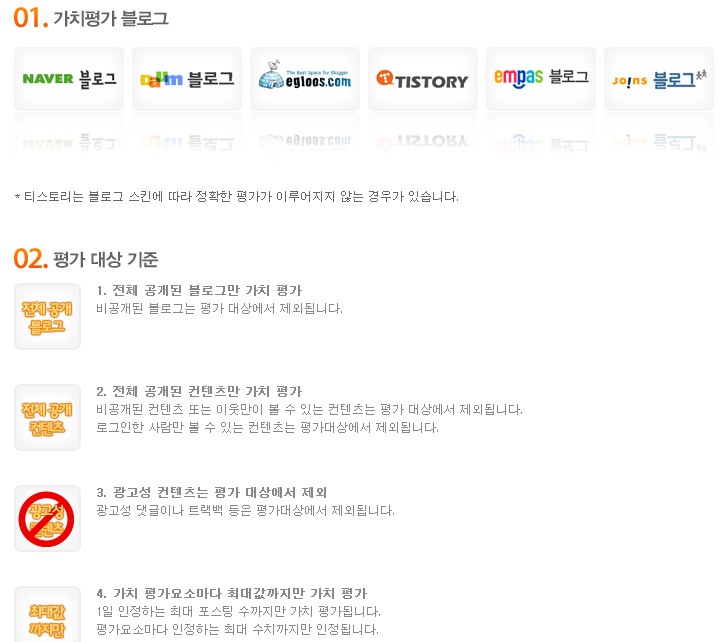
Task: Click line 비공개된 컨텐츠 또는 이웃만이 볼 수 있는
Action: click(x=309, y=410)
